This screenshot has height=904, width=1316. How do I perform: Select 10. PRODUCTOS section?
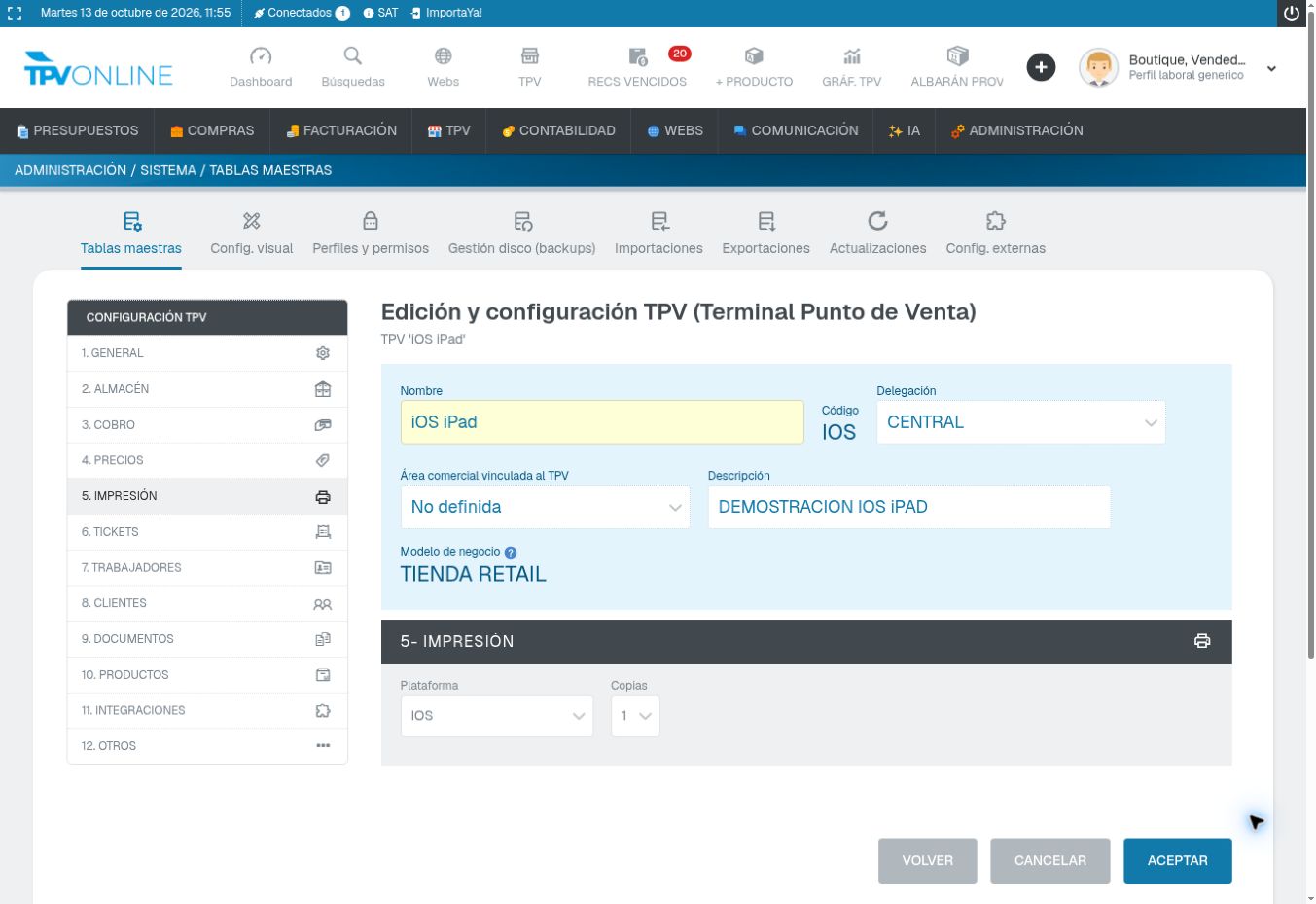coord(207,674)
